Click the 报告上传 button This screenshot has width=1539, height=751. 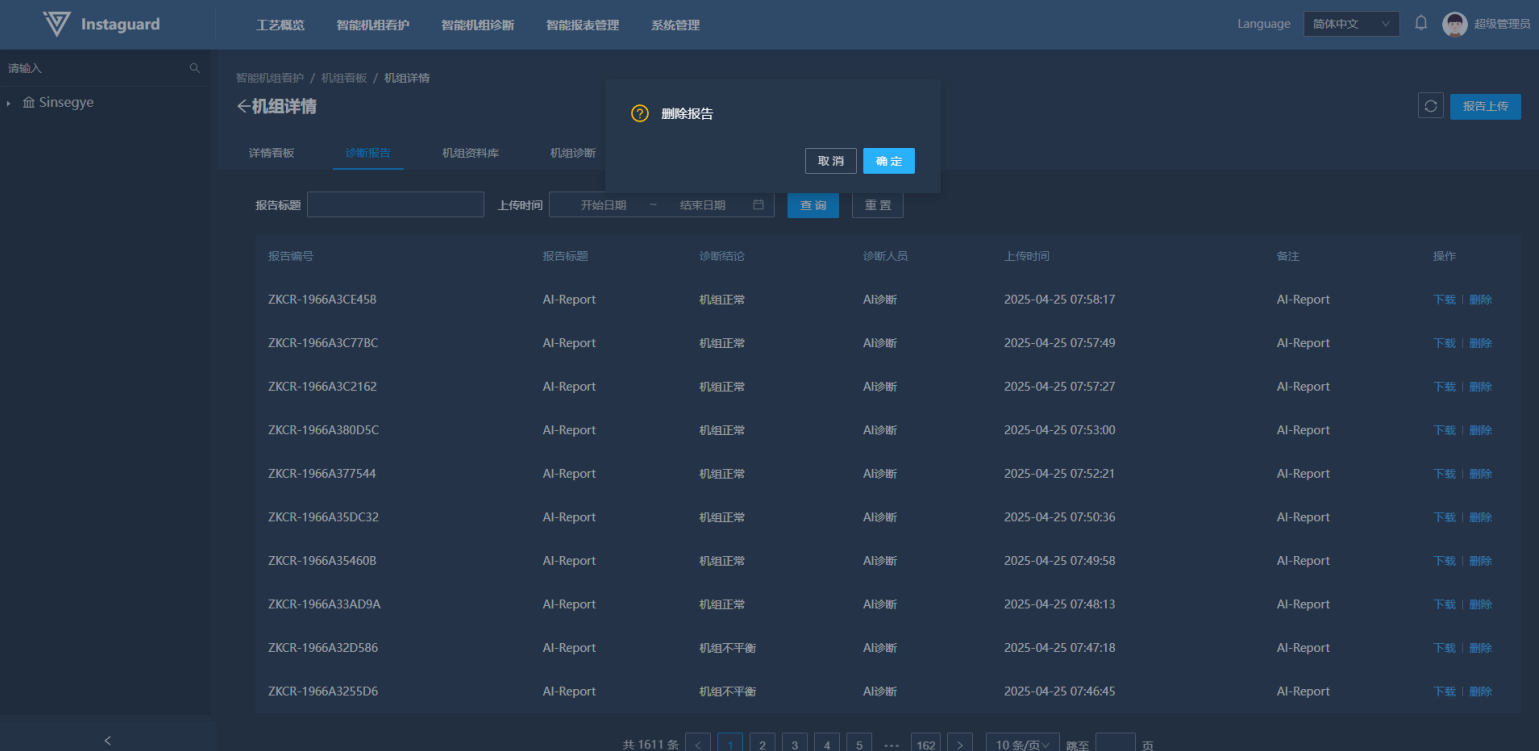1484,106
